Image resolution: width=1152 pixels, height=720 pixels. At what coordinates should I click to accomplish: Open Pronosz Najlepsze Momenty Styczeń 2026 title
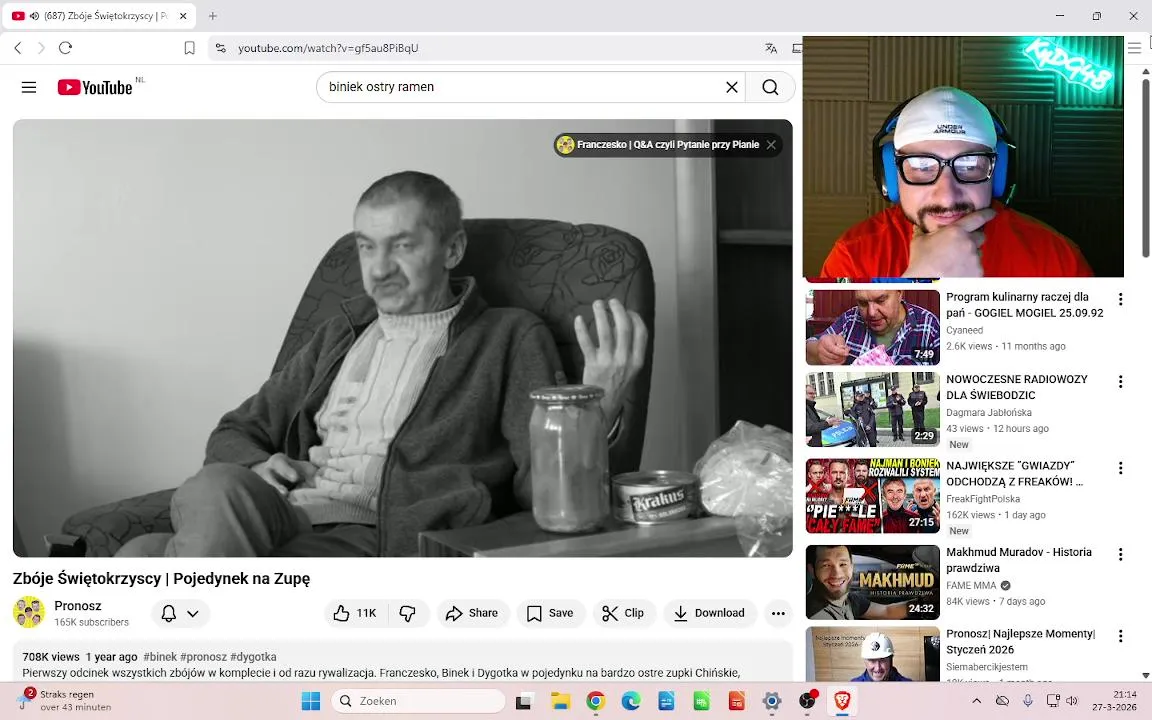coord(1020,642)
